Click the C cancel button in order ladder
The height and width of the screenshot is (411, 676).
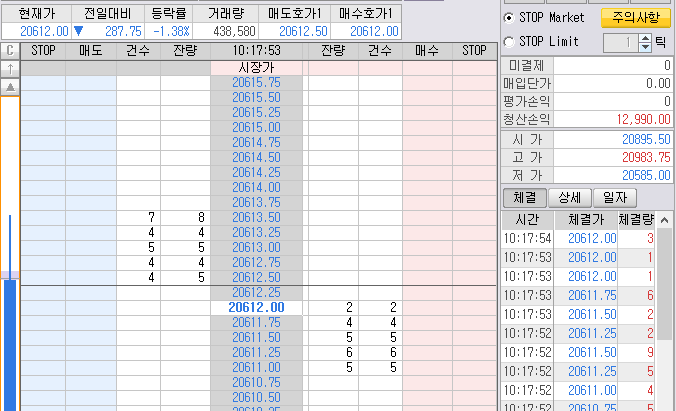pos(10,51)
